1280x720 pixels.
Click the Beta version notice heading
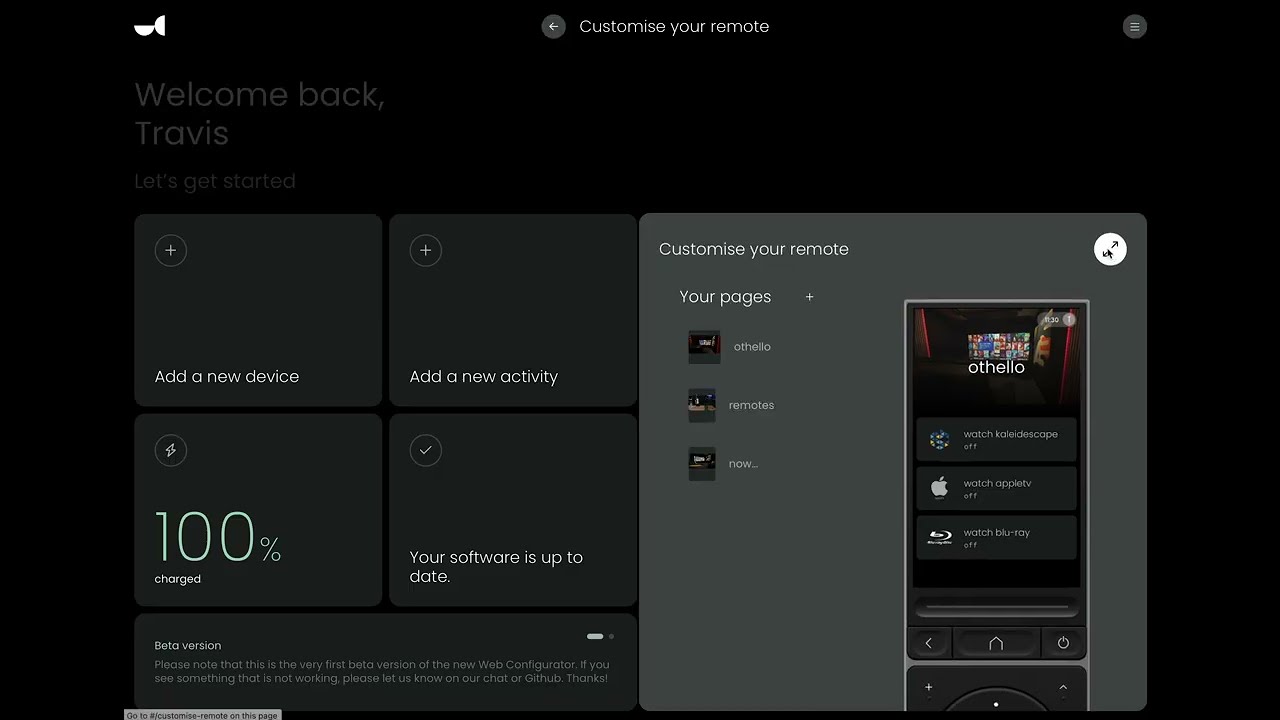[188, 646]
